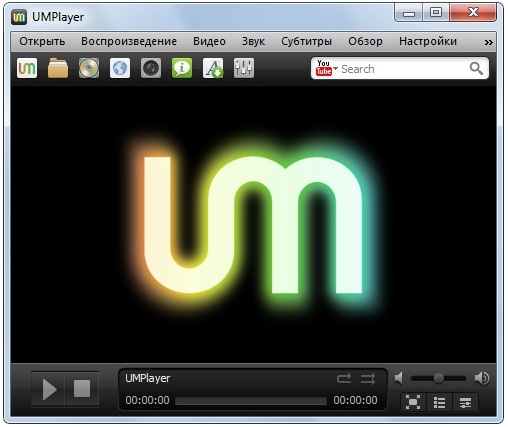Image resolution: width=508 pixels, height=427 pixels.
Task: Click the loud speaker max volume icon
Action: tap(482, 378)
